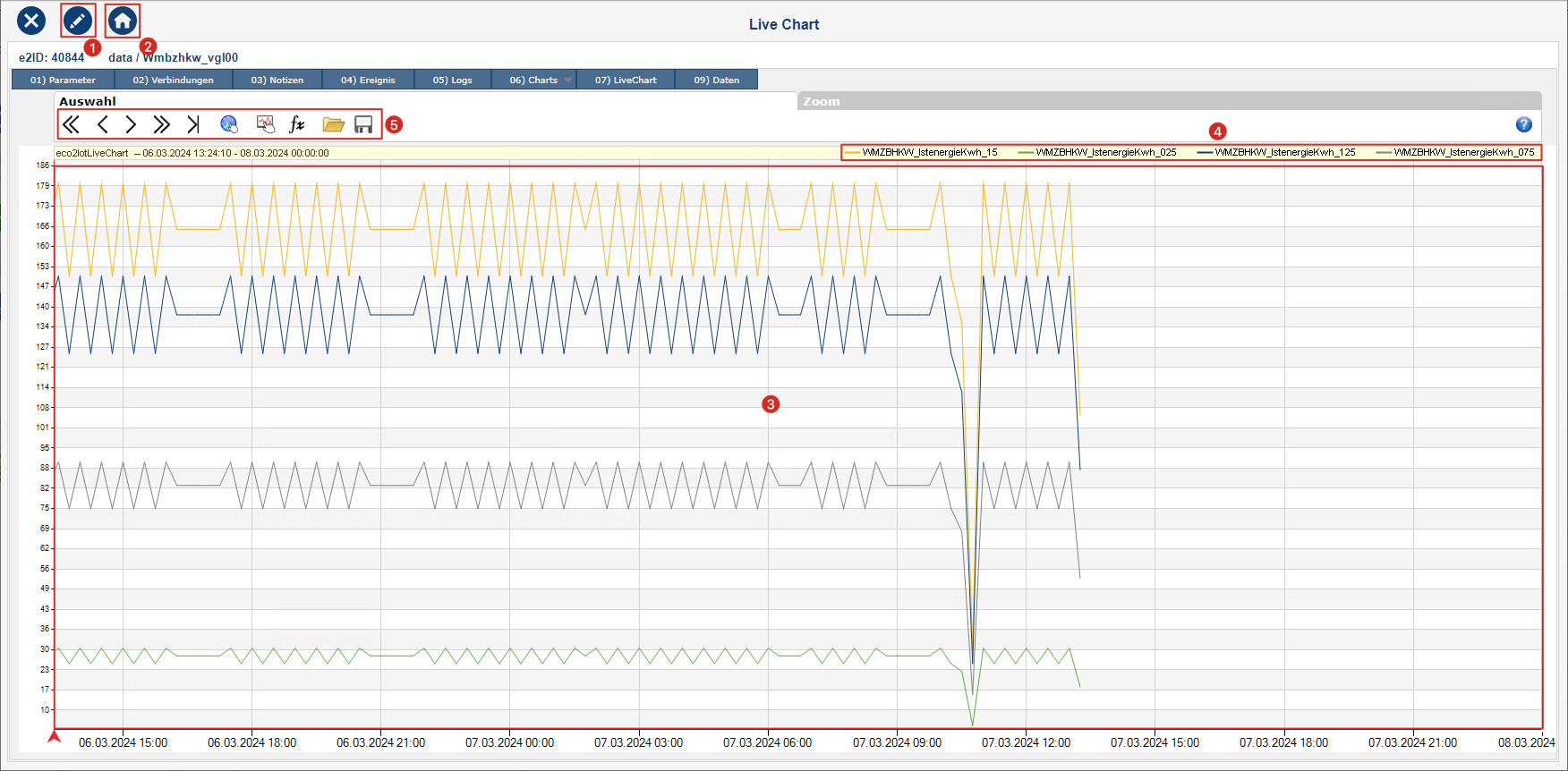Step forward with single right arrow
Screen dimensions: 1568x771
[131, 124]
